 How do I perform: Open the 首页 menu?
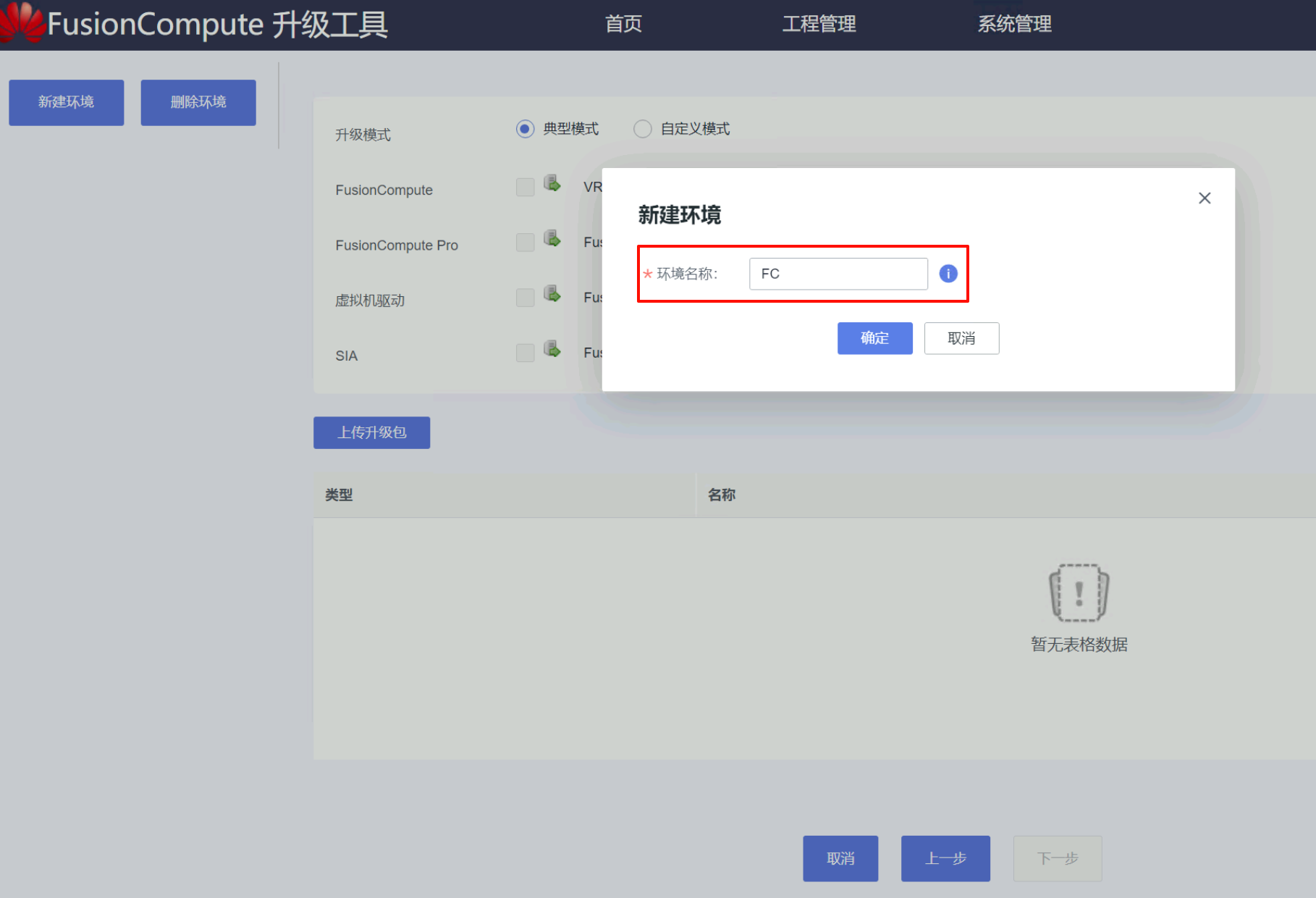coord(623,25)
